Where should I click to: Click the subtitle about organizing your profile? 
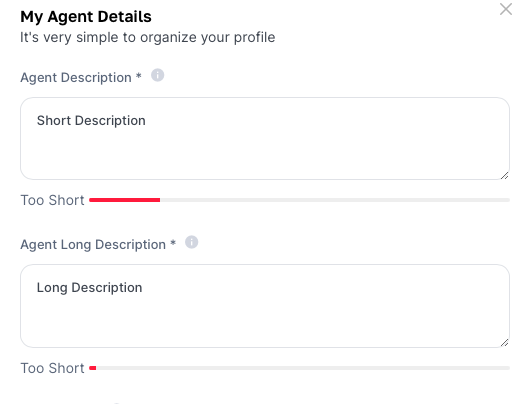pyautogui.click(x=147, y=37)
